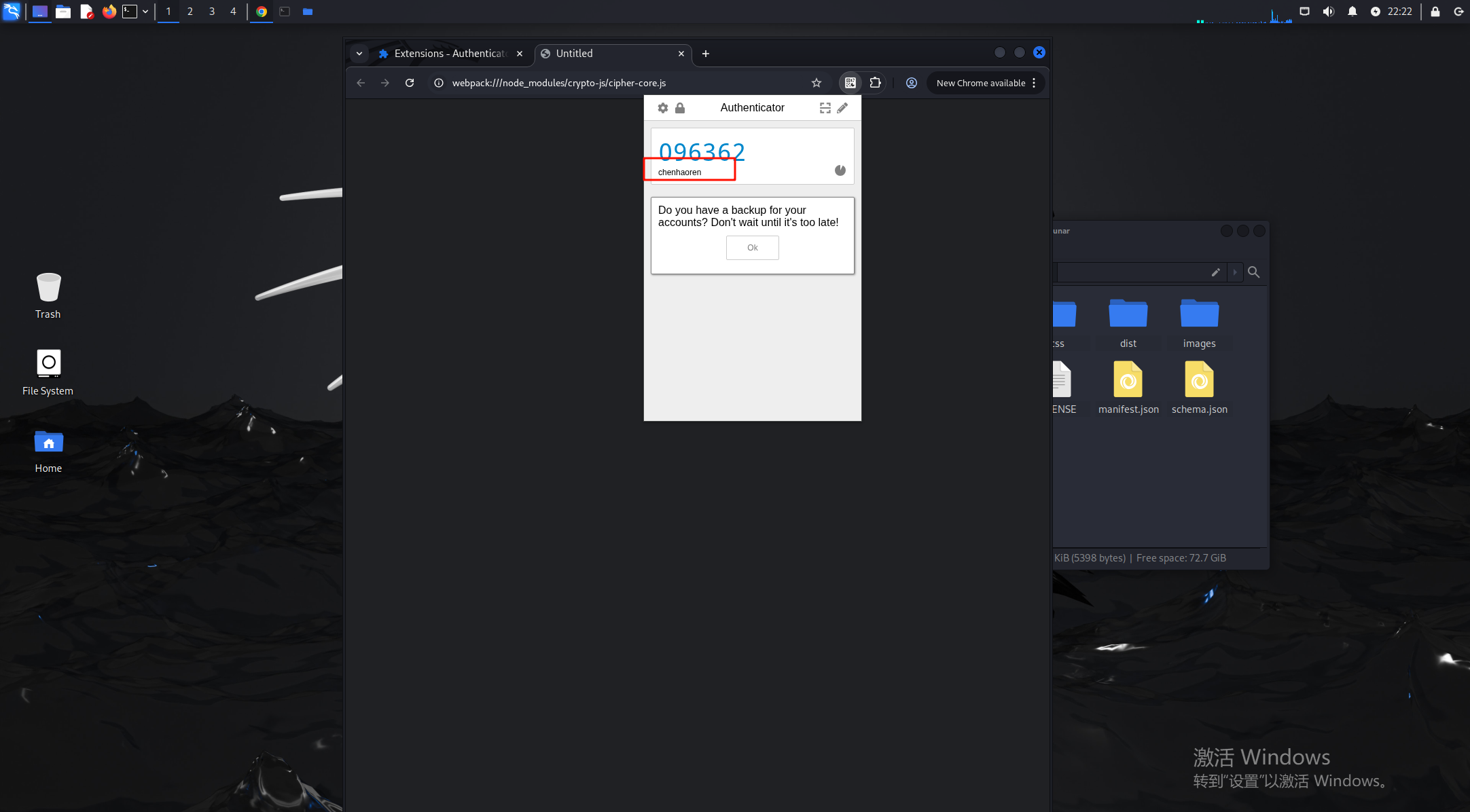Open Authenticator settings gear icon
This screenshot has height=812, width=1470.
click(663, 108)
